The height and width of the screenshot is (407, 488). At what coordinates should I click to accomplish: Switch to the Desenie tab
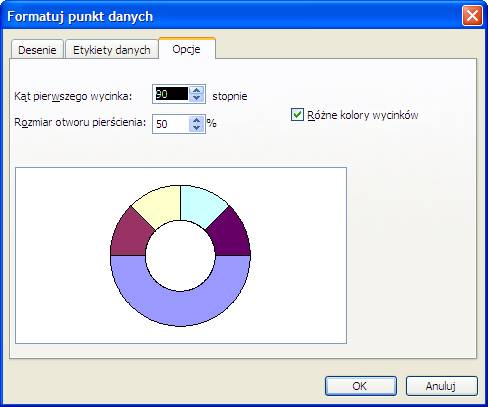point(37,50)
